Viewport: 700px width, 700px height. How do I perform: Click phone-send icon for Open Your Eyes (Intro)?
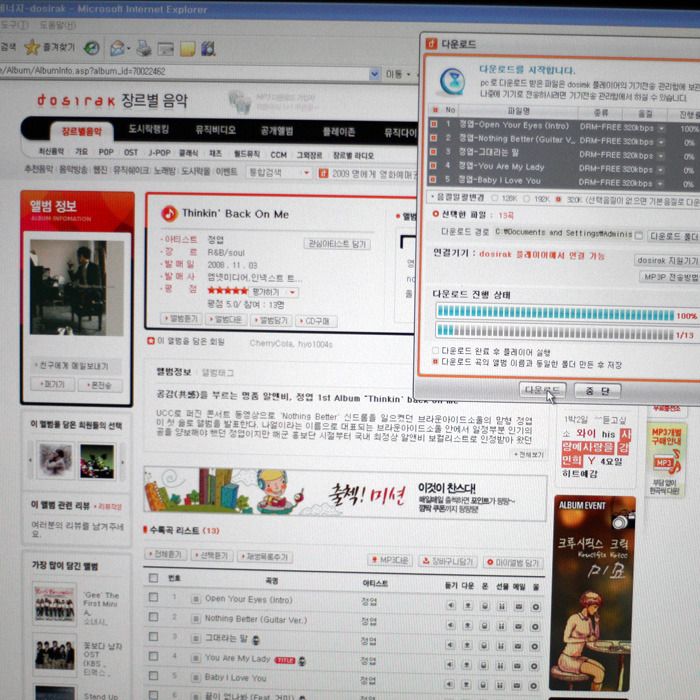(x=484, y=606)
